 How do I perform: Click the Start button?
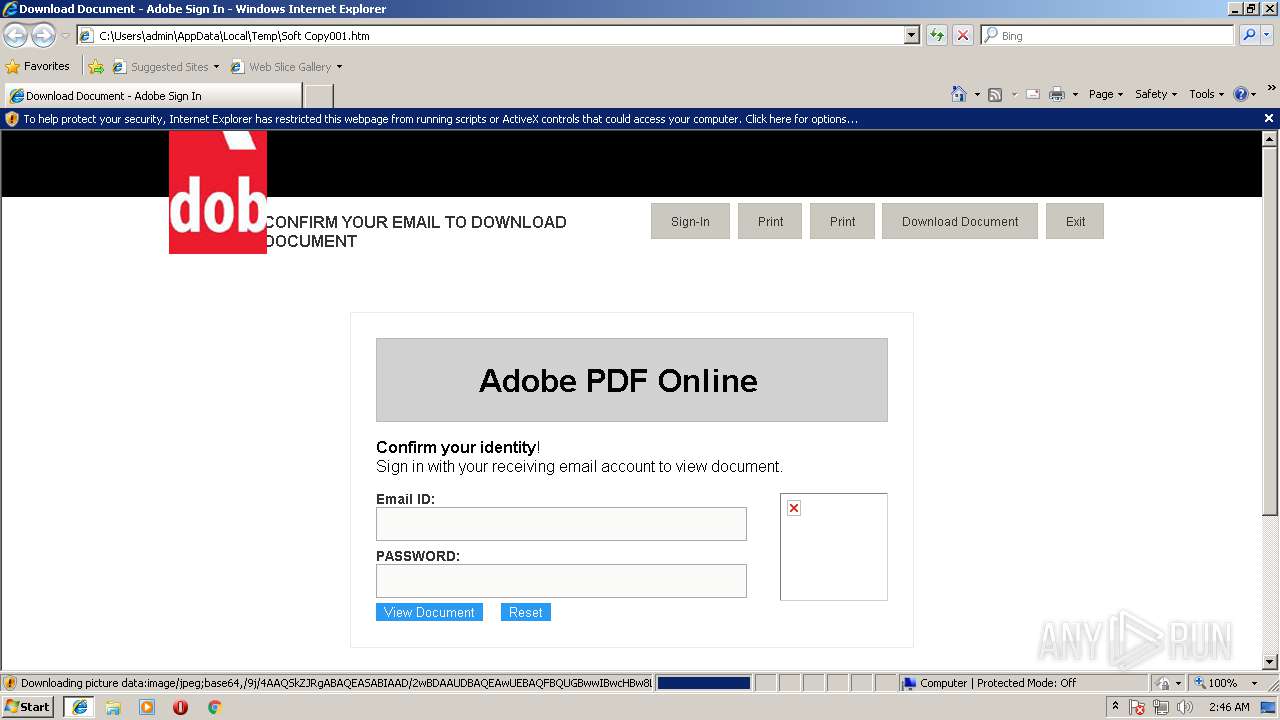click(x=28, y=707)
